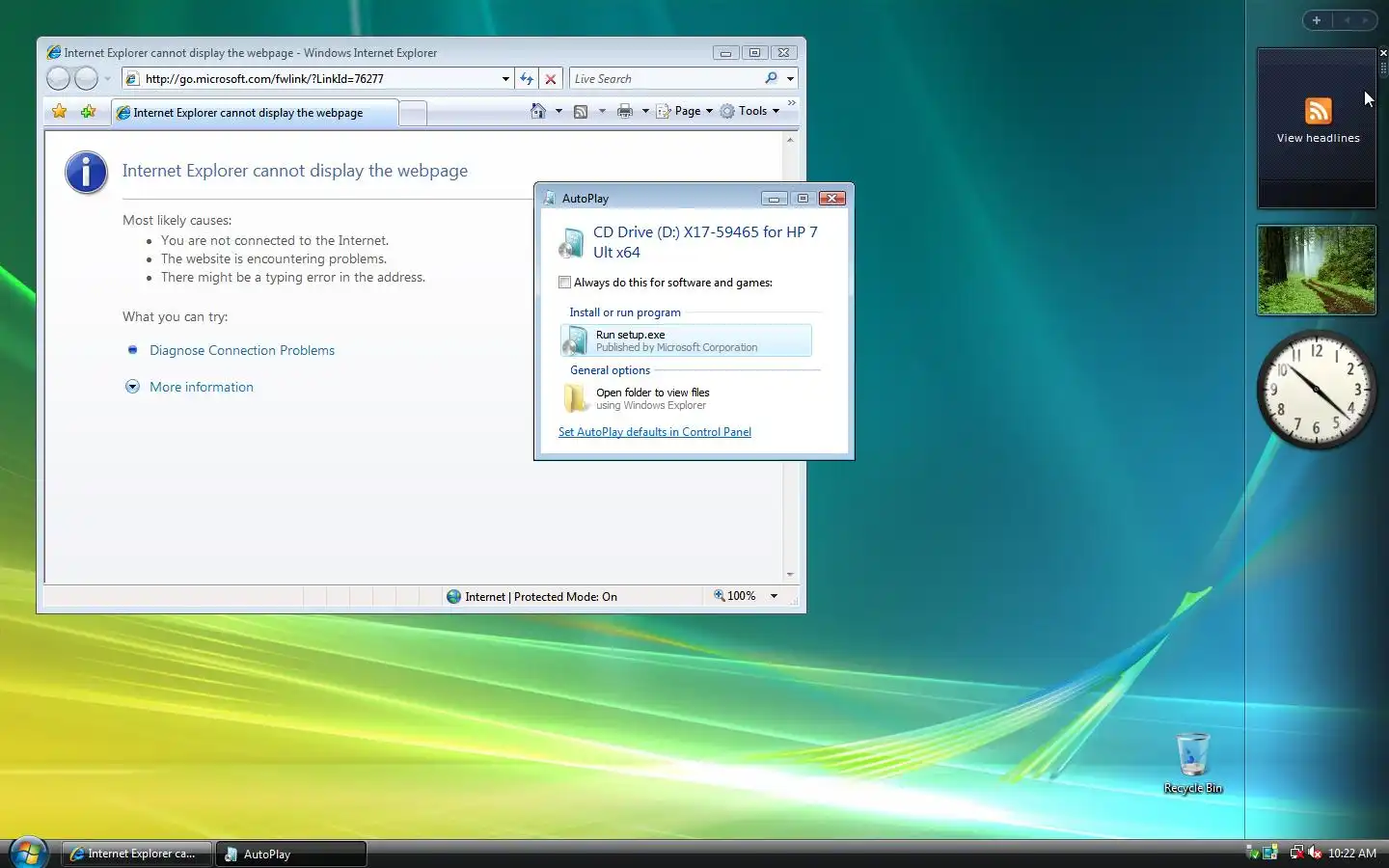1389x868 pixels.
Task: Click the 100% zoom level button
Action: pyautogui.click(x=735, y=596)
